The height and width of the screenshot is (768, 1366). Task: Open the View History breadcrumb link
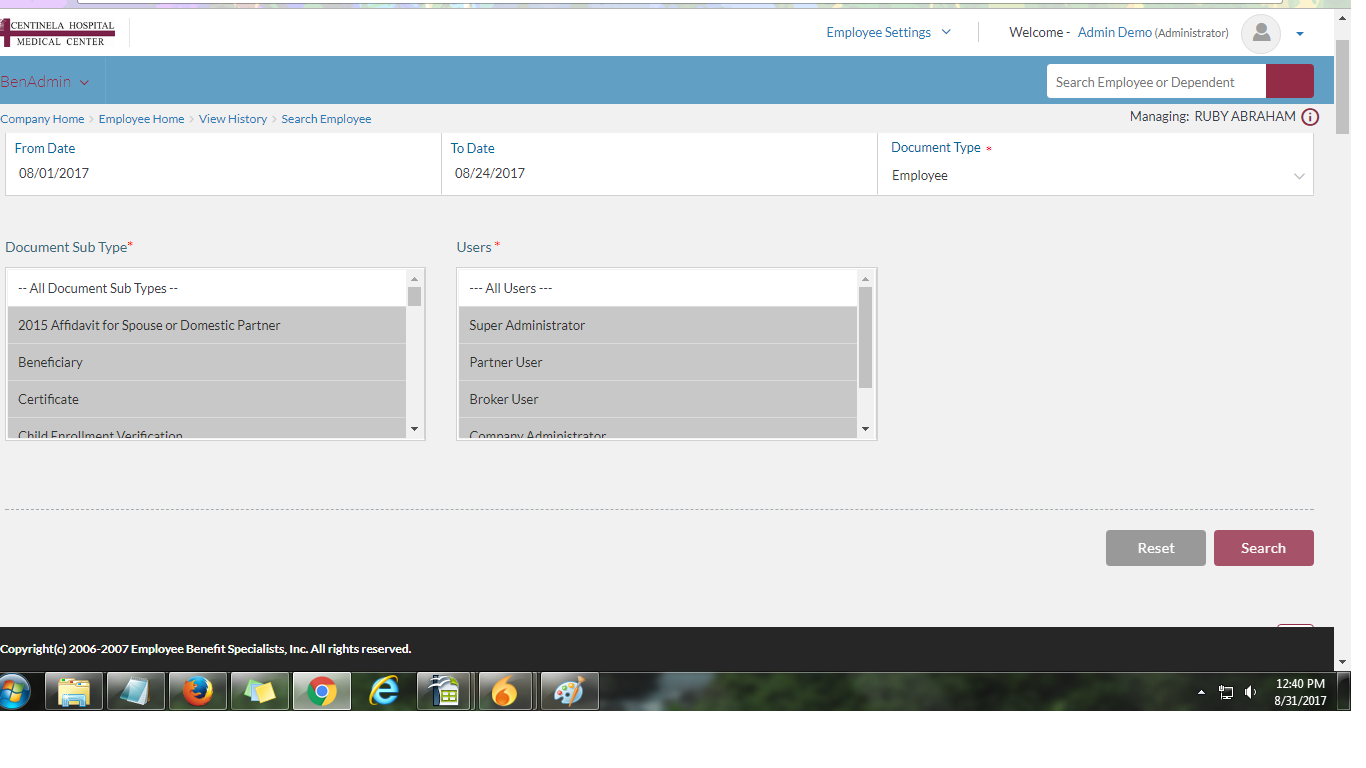232,119
